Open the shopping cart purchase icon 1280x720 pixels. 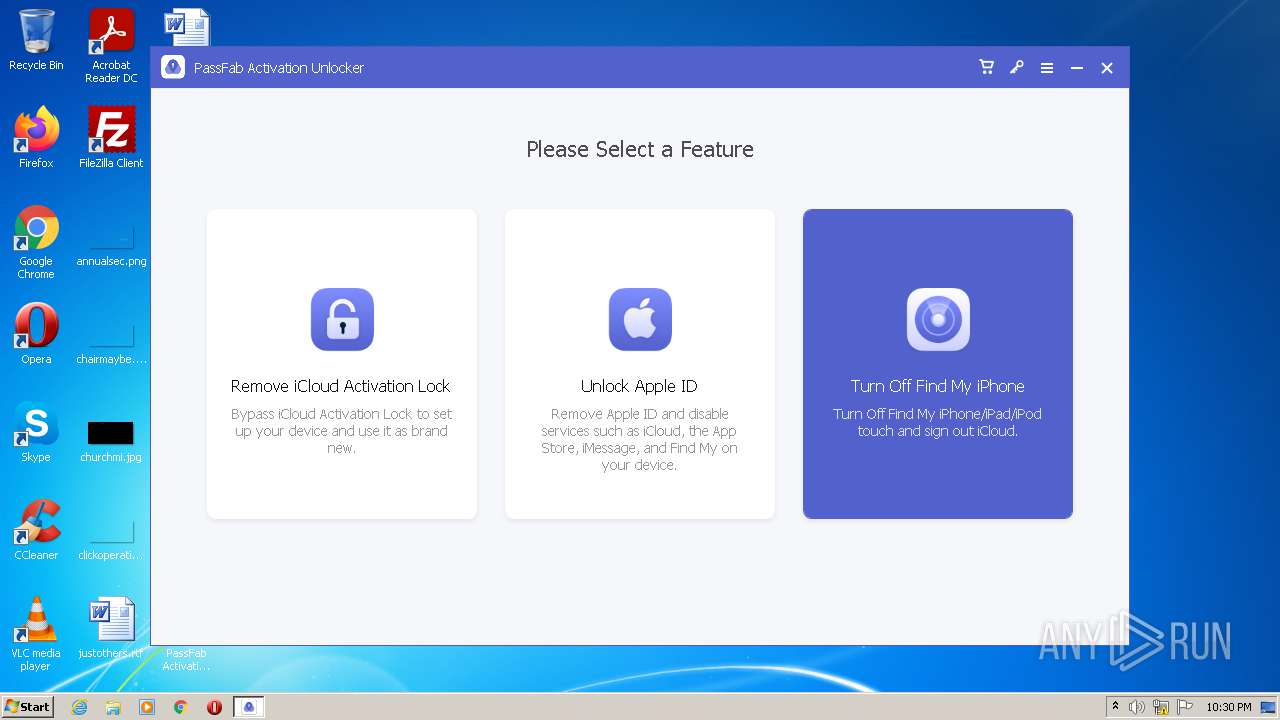point(986,67)
